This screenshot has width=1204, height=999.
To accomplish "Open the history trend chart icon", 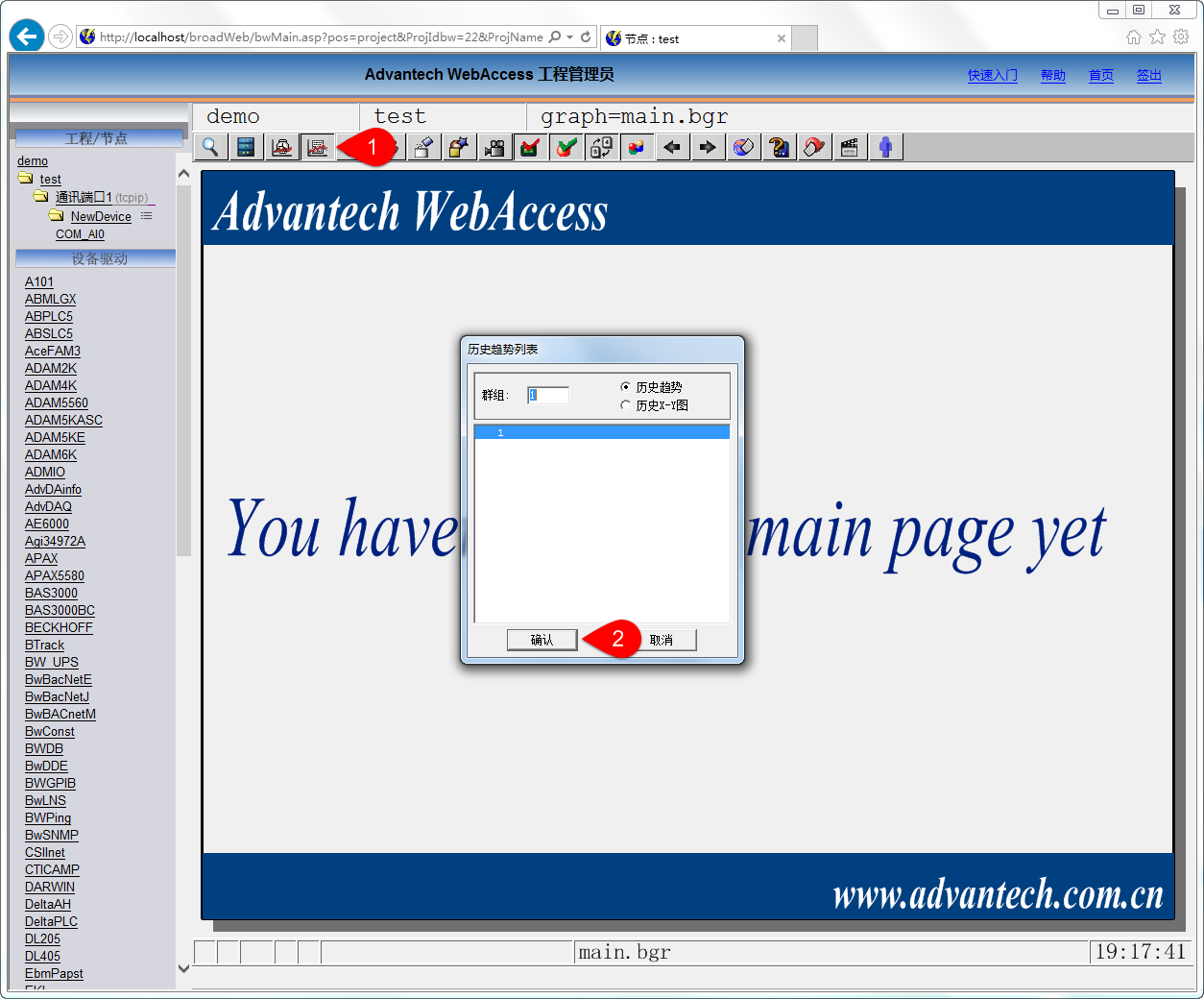I will (x=317, y=147).
